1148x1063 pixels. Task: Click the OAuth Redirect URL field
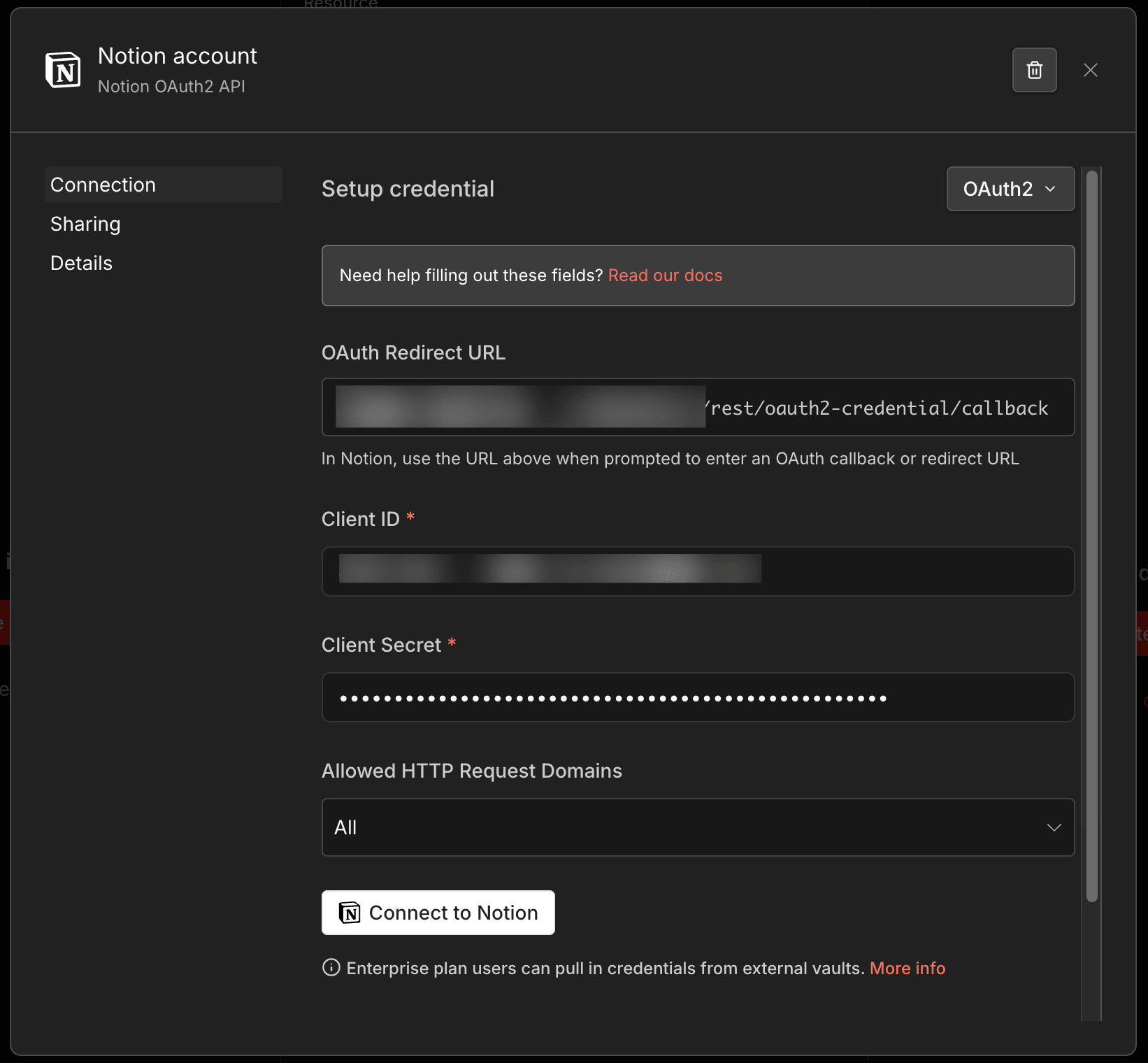(x=698, y=407)
